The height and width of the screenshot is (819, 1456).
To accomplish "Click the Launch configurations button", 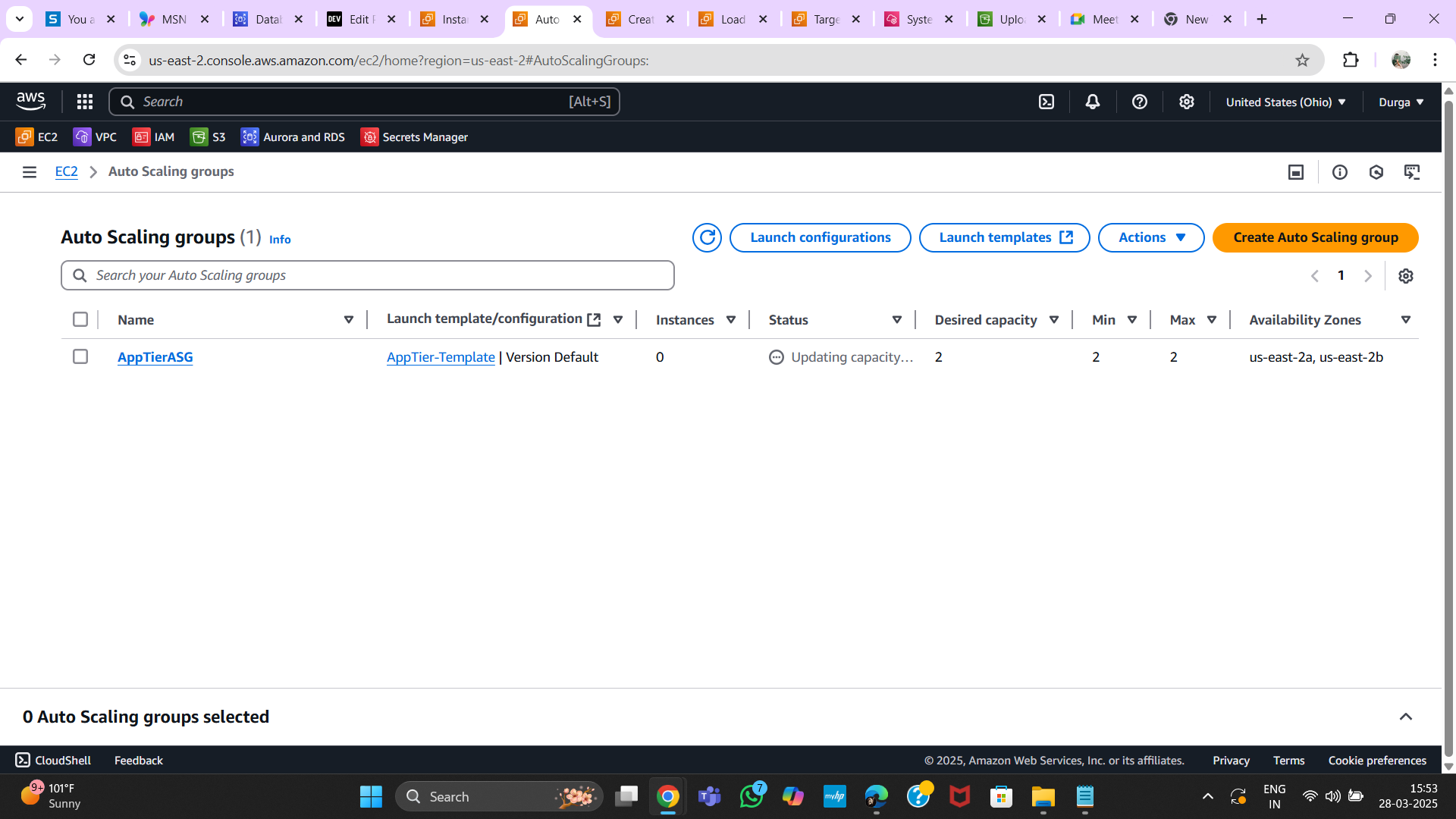I will pyautogui.click(x=821, y=237).
